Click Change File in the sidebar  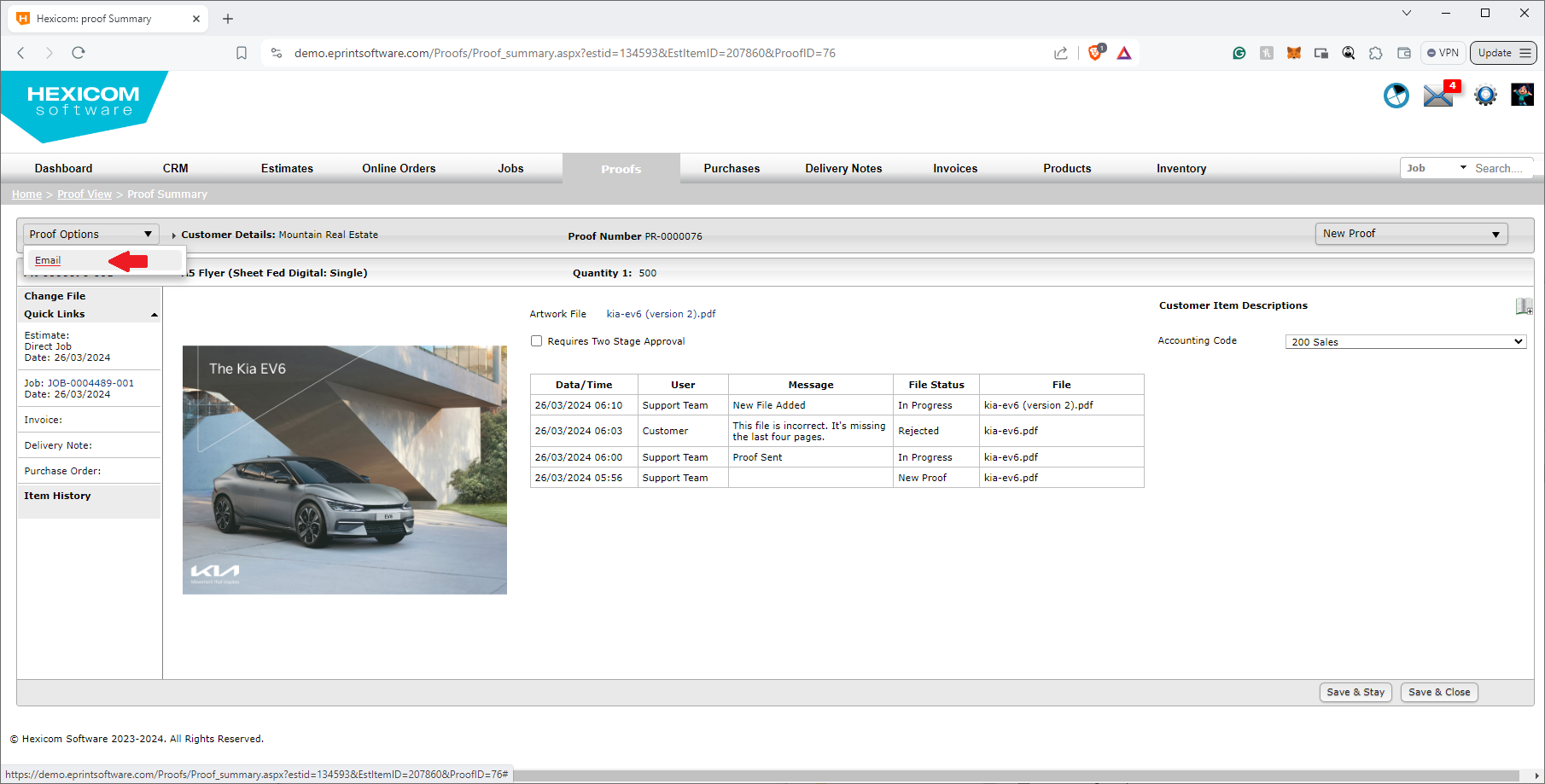(55, 296)
